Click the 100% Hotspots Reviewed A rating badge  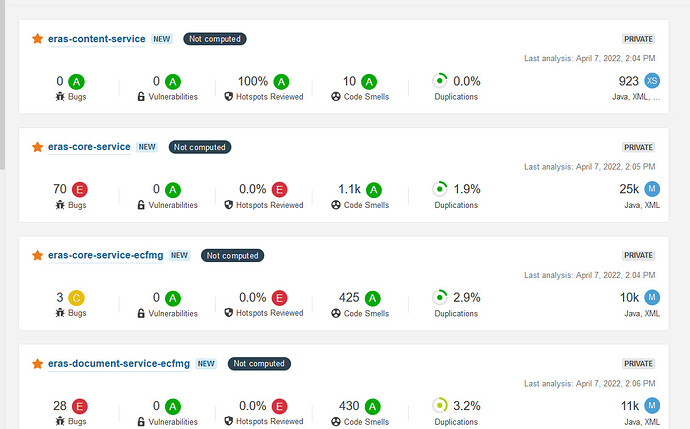click(x=282, y=81)
